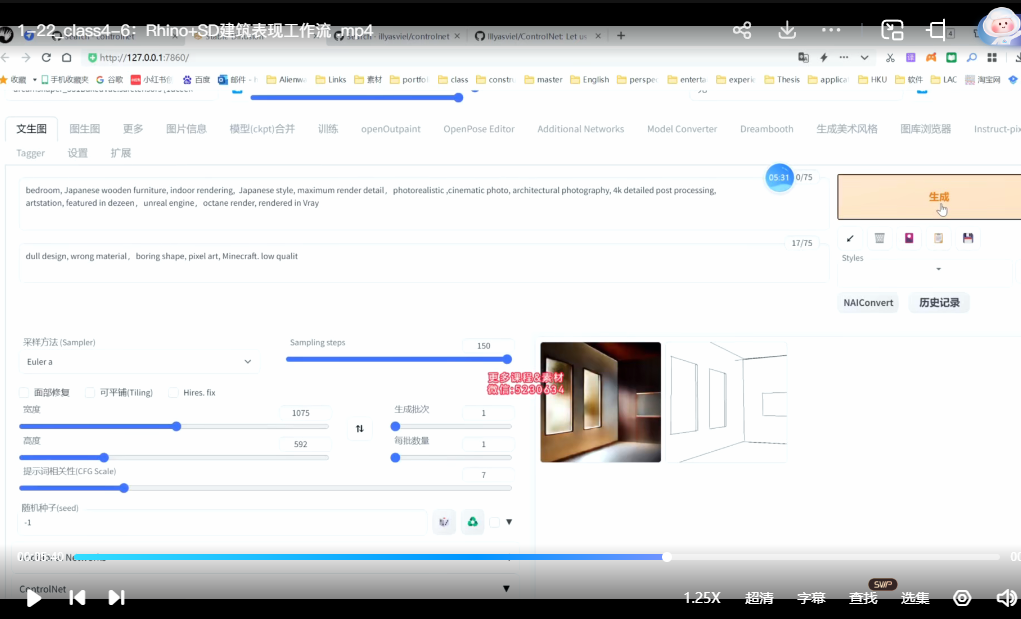Click the generated bedroom render thumbnail
This screenshot has height=619, width=1021.
click(x=600, y=402)
